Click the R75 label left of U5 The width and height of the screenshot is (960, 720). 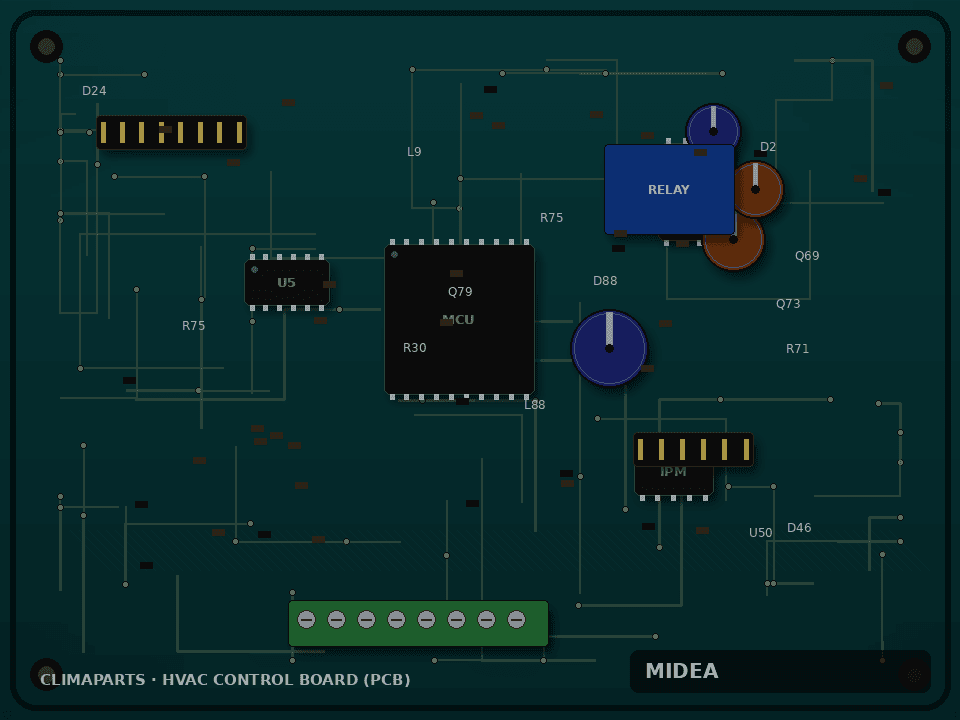point(193,326)
